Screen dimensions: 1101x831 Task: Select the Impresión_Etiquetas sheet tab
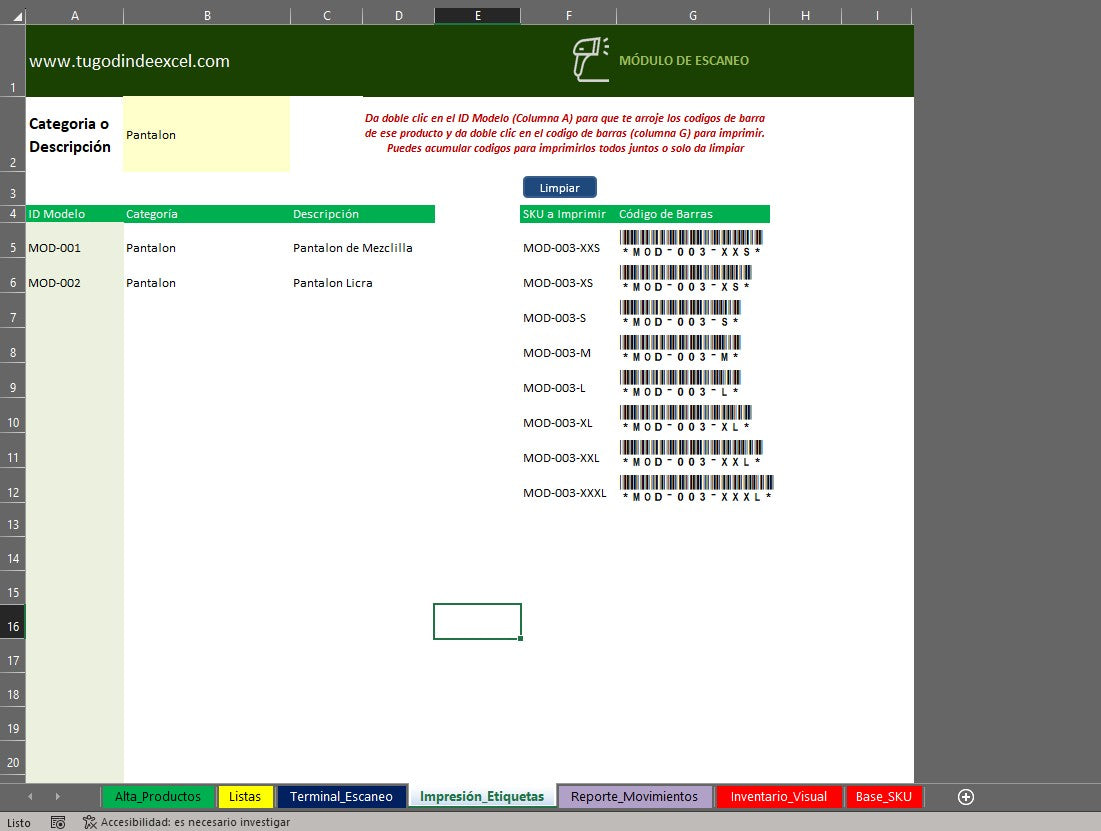pos(482,797)
